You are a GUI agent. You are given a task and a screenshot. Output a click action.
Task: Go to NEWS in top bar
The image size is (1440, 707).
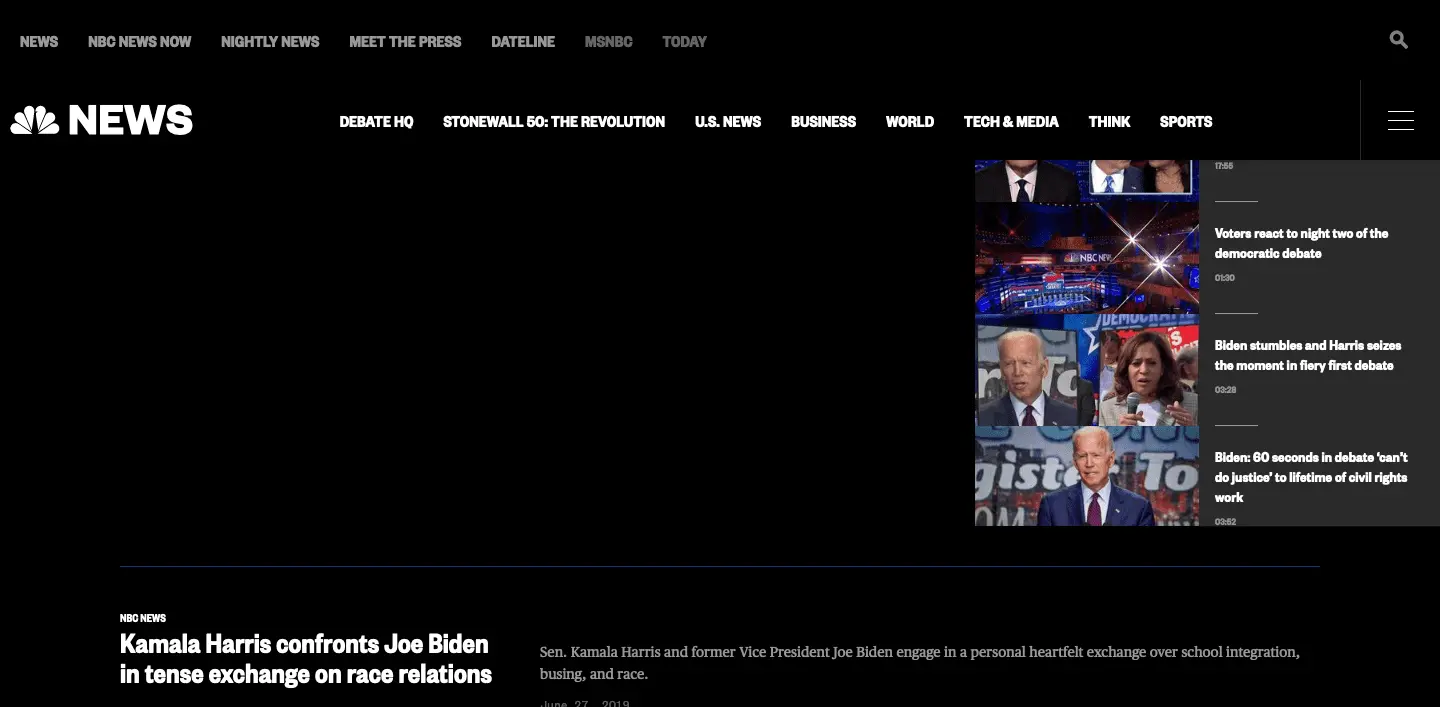click(39, 41)
